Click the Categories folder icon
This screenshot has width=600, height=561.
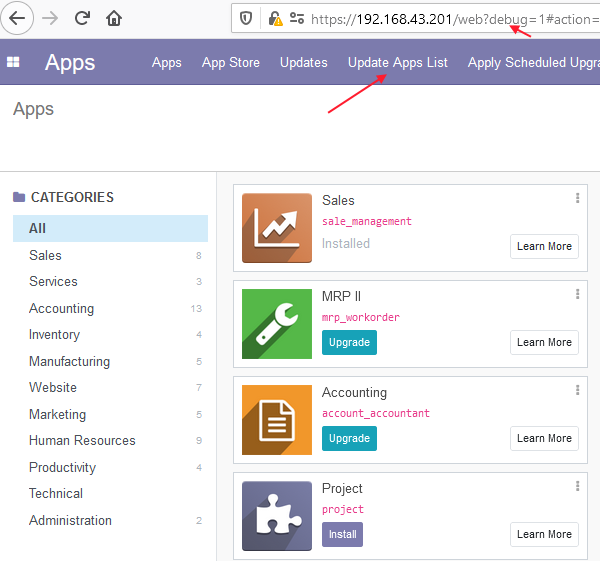click(19, 197)
